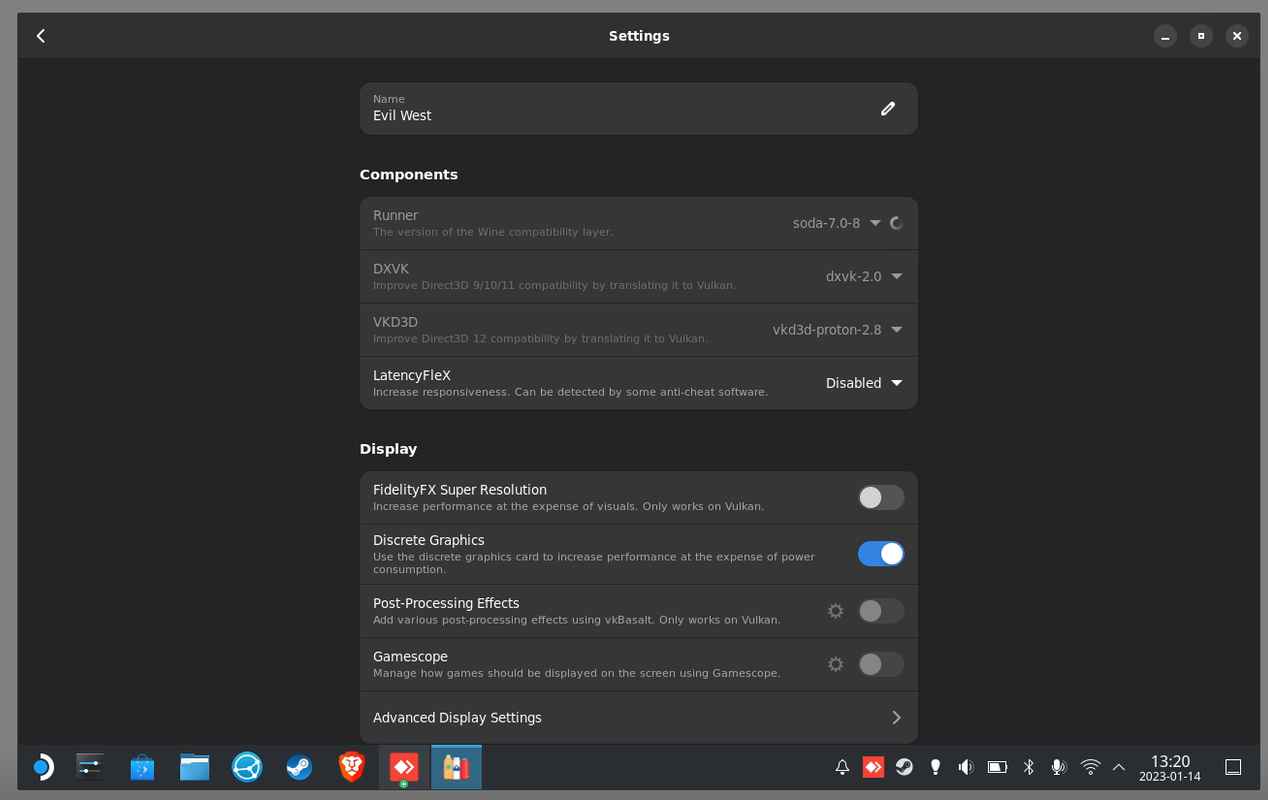Select the Bottles app in taskbar
1268x800 pixels.
pyautogui.click(x=456, y=767)
